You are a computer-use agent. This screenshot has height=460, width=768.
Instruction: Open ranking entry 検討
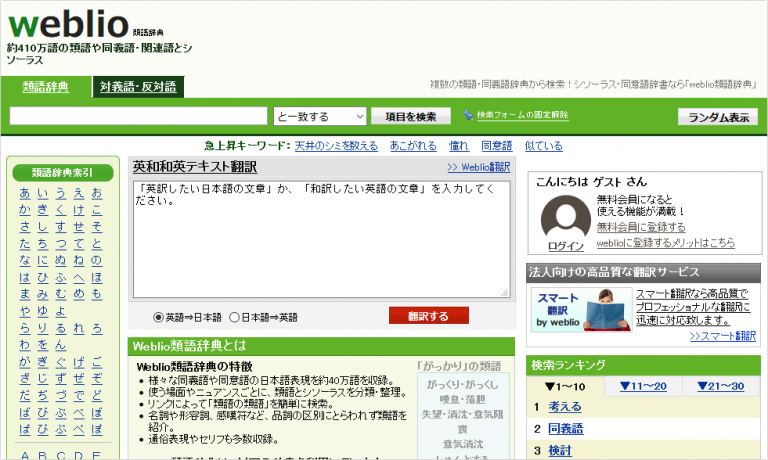click(560, 450)
